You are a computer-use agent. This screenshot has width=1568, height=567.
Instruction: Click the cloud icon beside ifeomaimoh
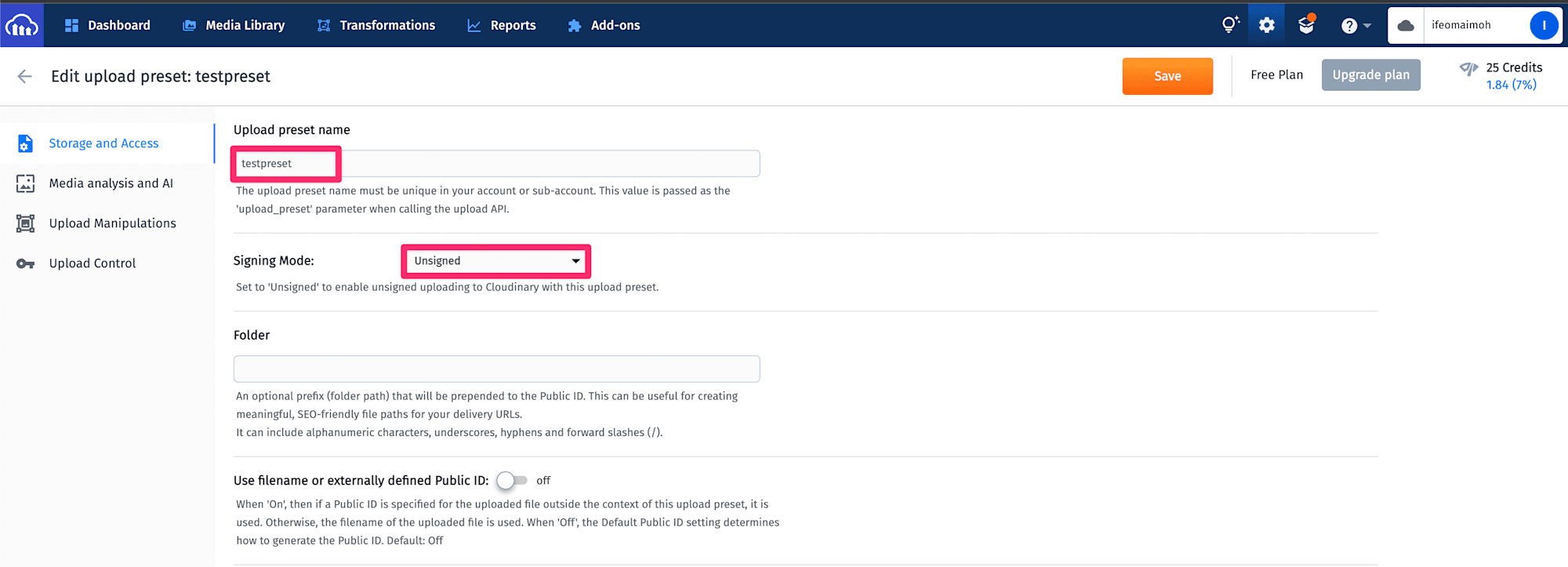(1406, 25)
